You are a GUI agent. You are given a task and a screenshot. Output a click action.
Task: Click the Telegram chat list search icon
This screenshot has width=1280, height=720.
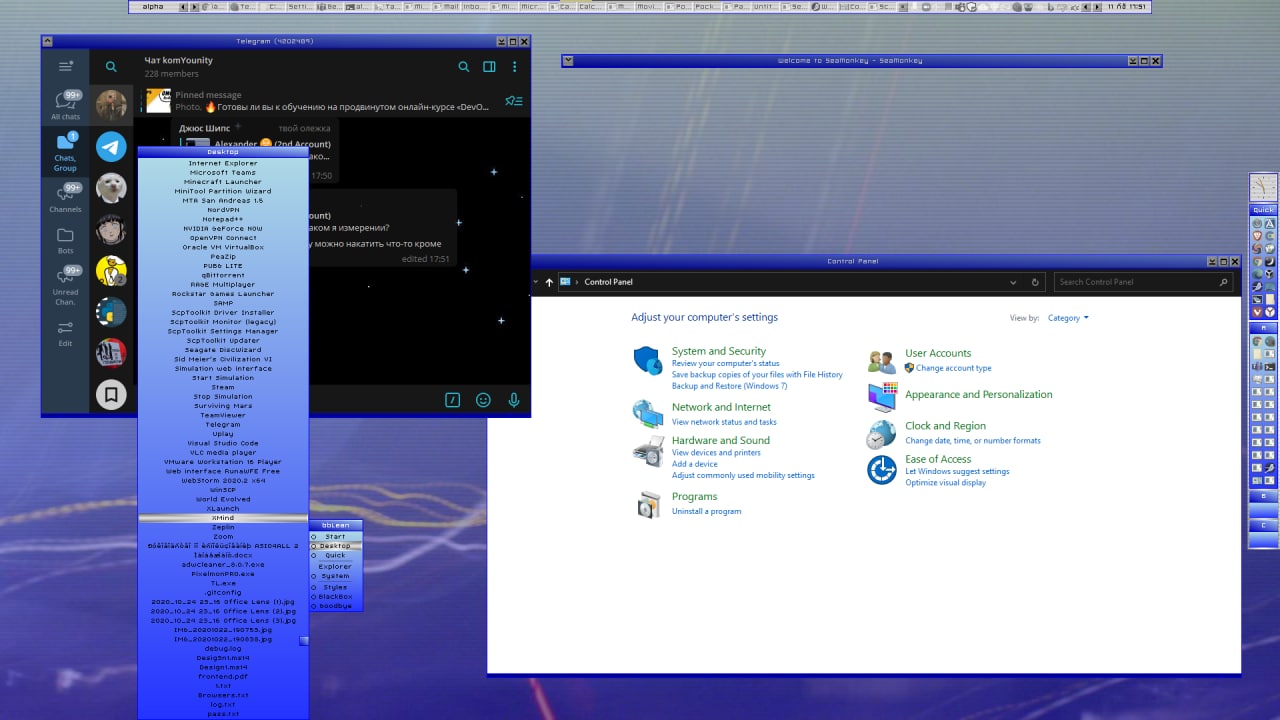click(111, 67)
